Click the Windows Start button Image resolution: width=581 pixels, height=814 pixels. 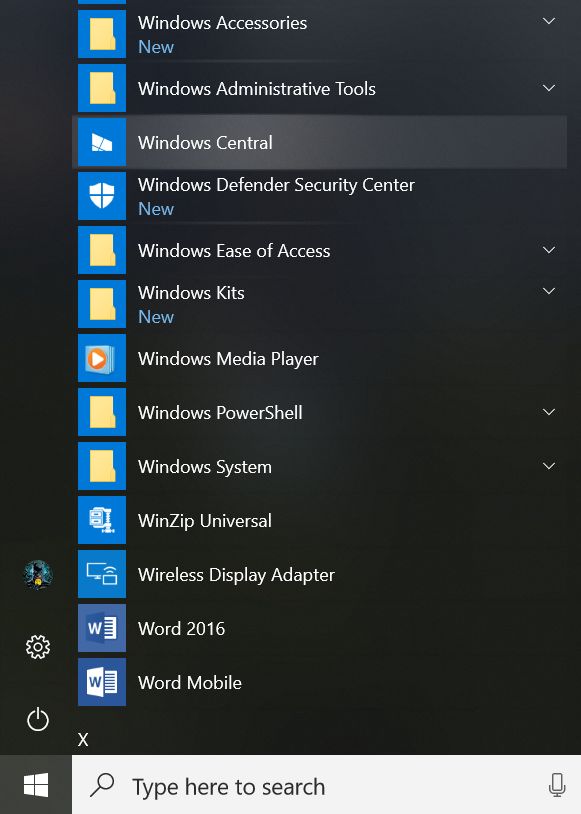tap(36, 784)
